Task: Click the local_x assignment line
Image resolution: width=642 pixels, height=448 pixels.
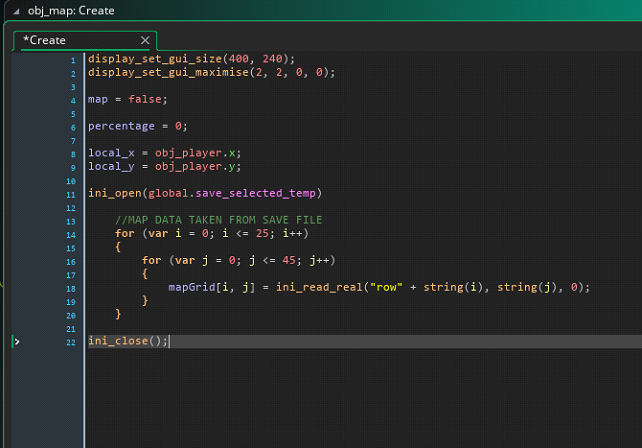Action: [x=165, y=153]
